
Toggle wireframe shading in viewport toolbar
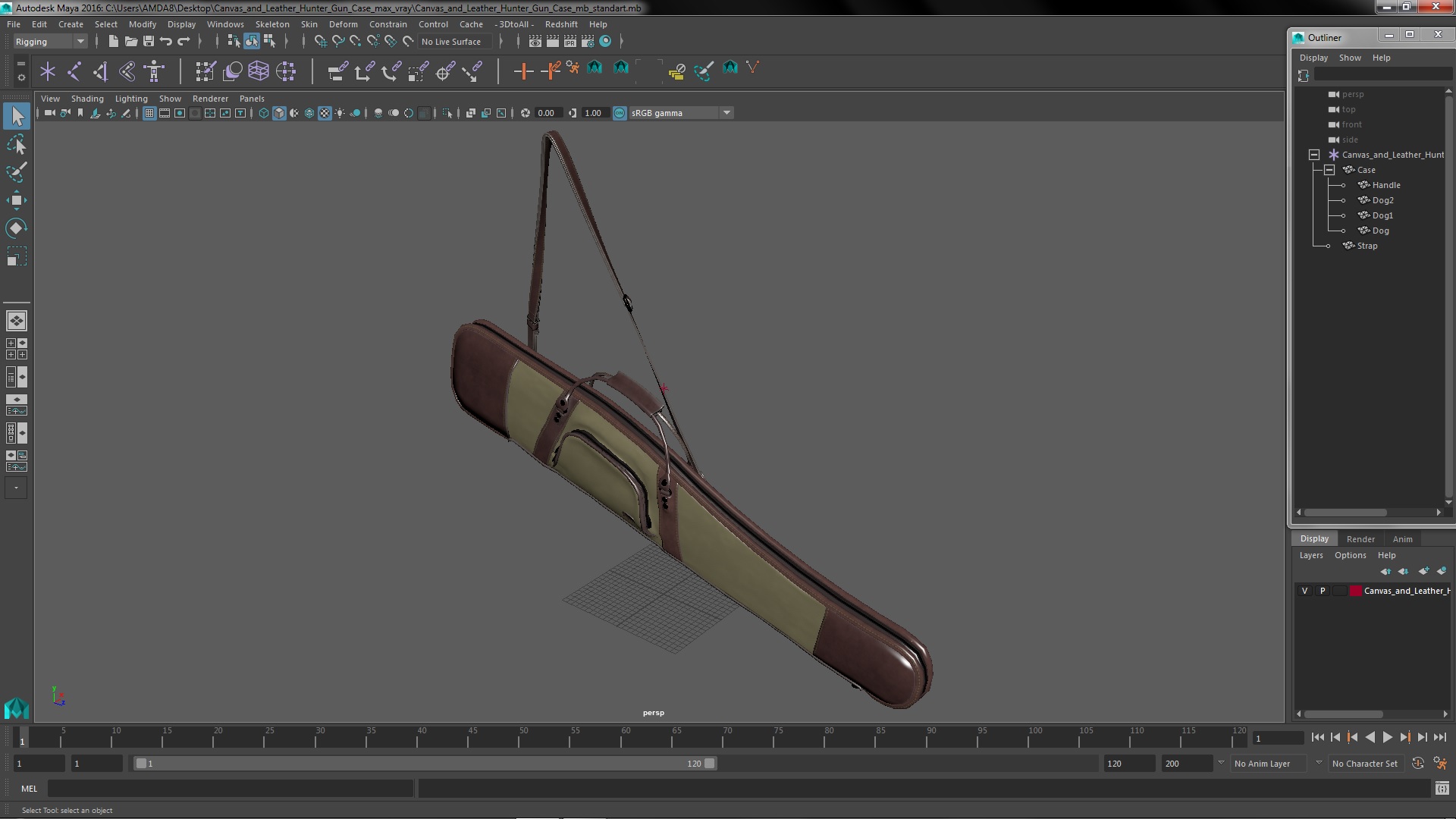point(264,113)
